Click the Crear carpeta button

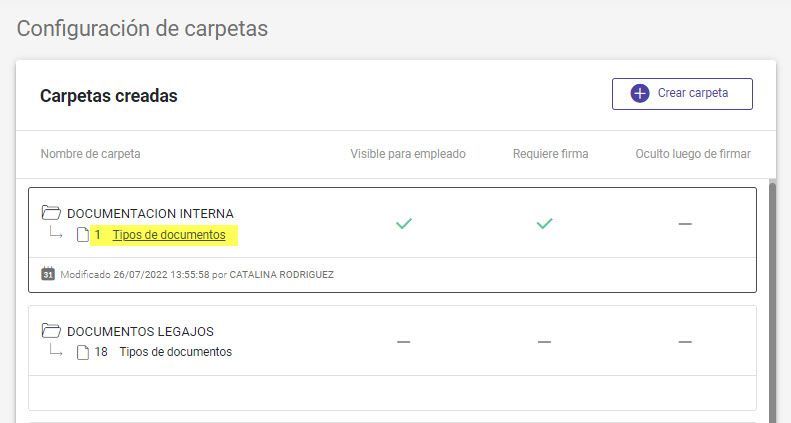pos(682,94)
